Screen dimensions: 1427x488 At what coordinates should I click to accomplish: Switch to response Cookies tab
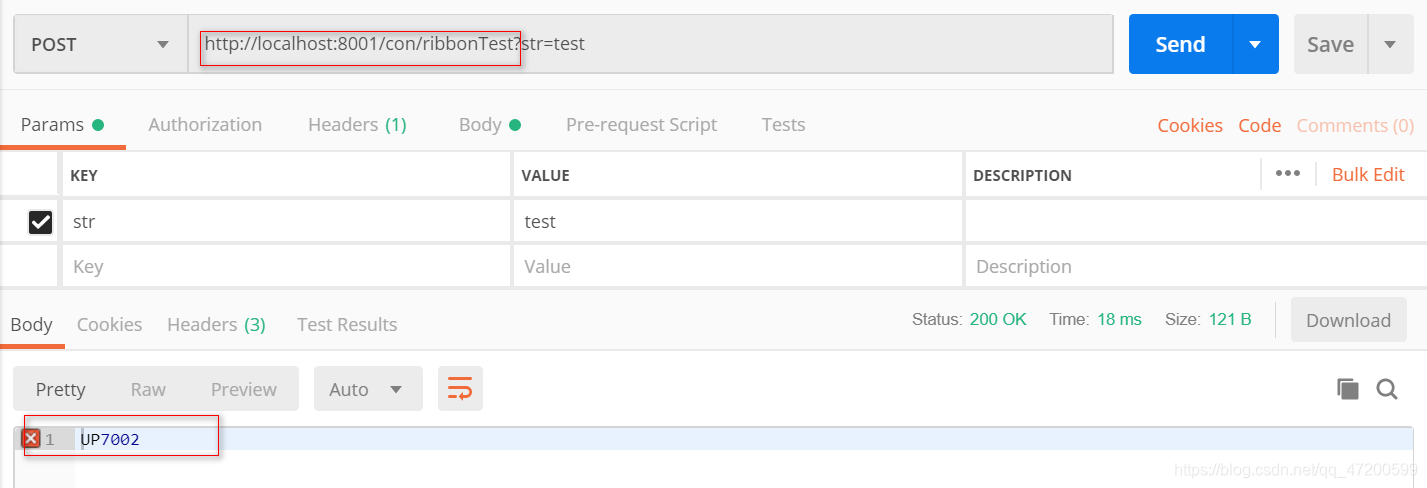coord(109,324)
